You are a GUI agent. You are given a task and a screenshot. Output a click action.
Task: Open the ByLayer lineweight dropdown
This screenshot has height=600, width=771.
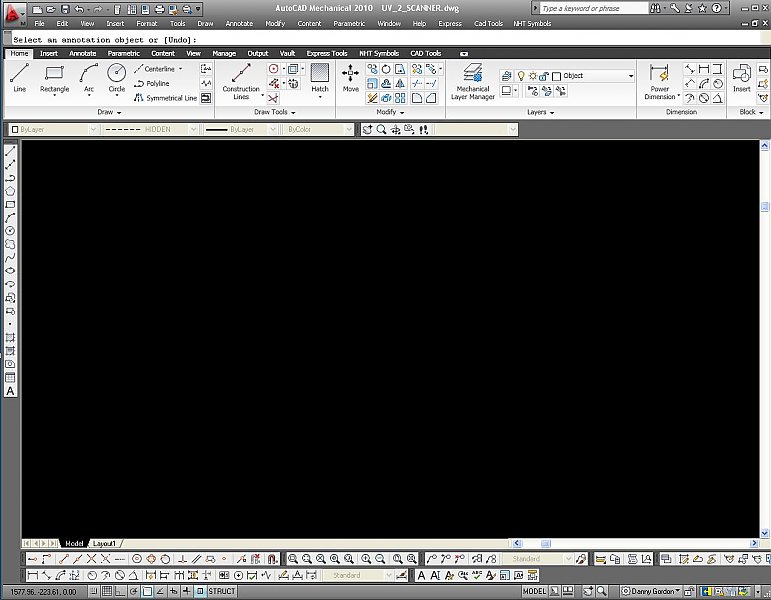(273, 129)
